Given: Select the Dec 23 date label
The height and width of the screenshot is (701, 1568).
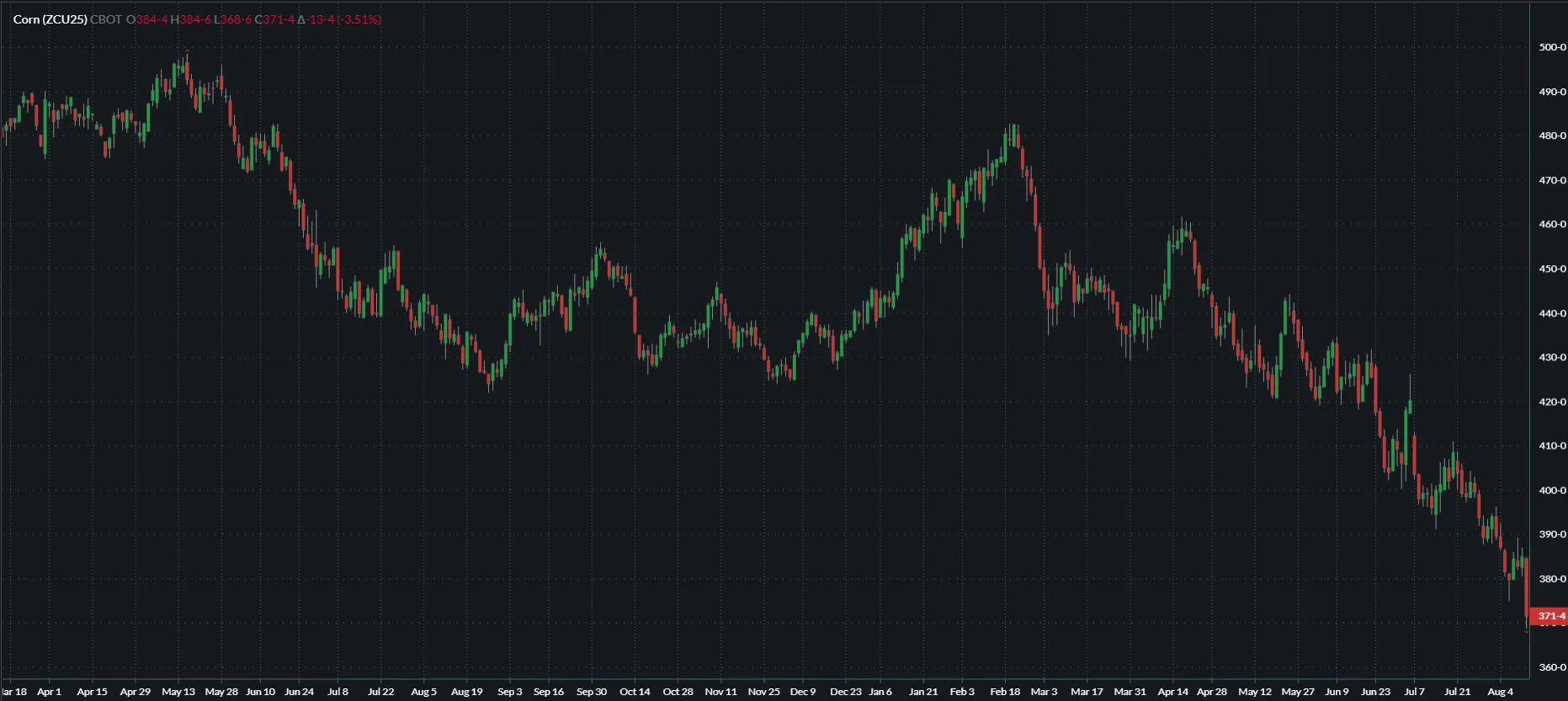Looking at the screenshot, I should pyautogui.click(x=845, y=692).
